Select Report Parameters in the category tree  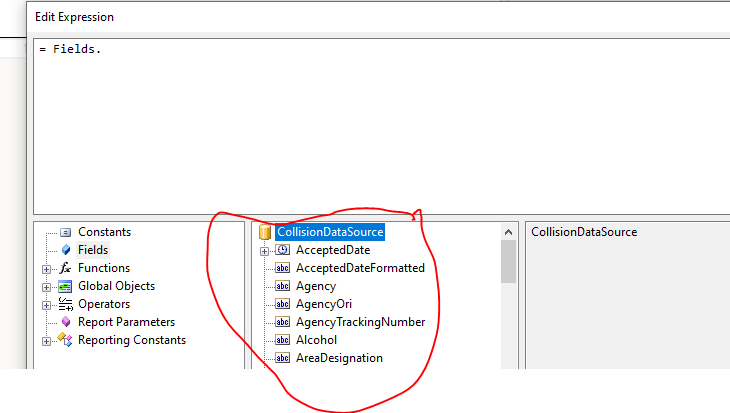(126, 322)
